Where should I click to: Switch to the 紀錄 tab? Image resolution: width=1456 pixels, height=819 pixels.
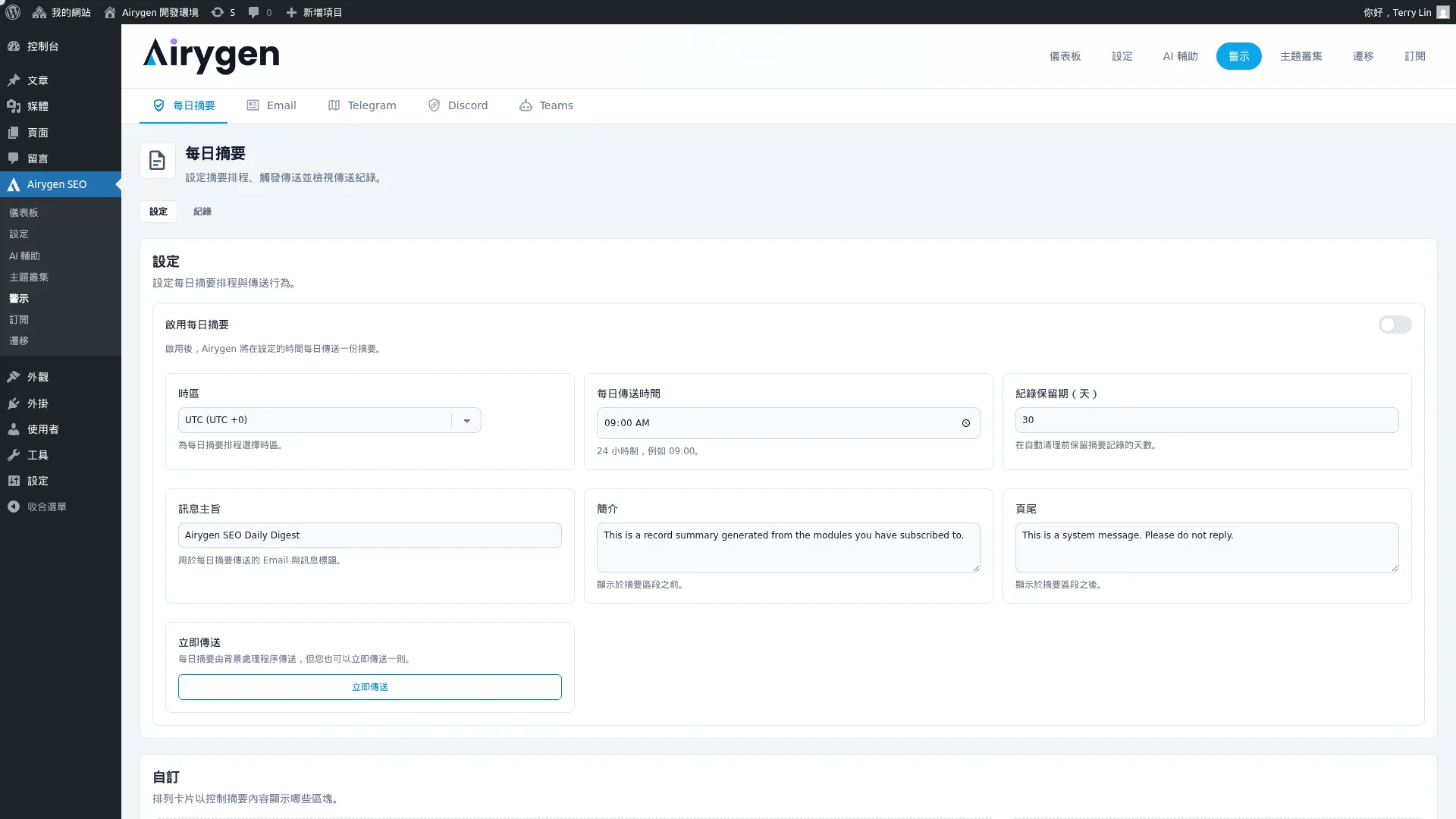pyautogui.click(x=202, y=212)
